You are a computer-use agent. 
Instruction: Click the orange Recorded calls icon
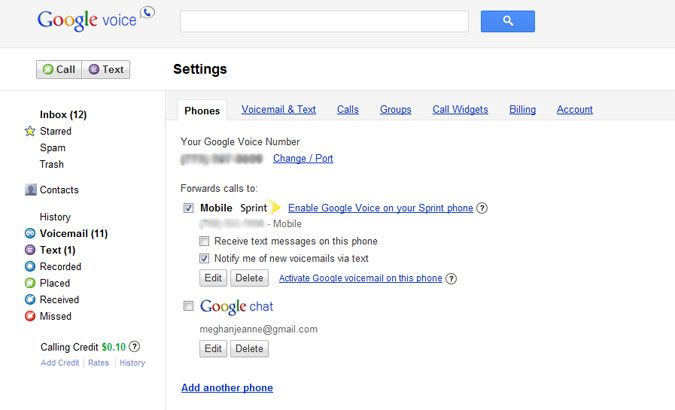click(31, 267)
